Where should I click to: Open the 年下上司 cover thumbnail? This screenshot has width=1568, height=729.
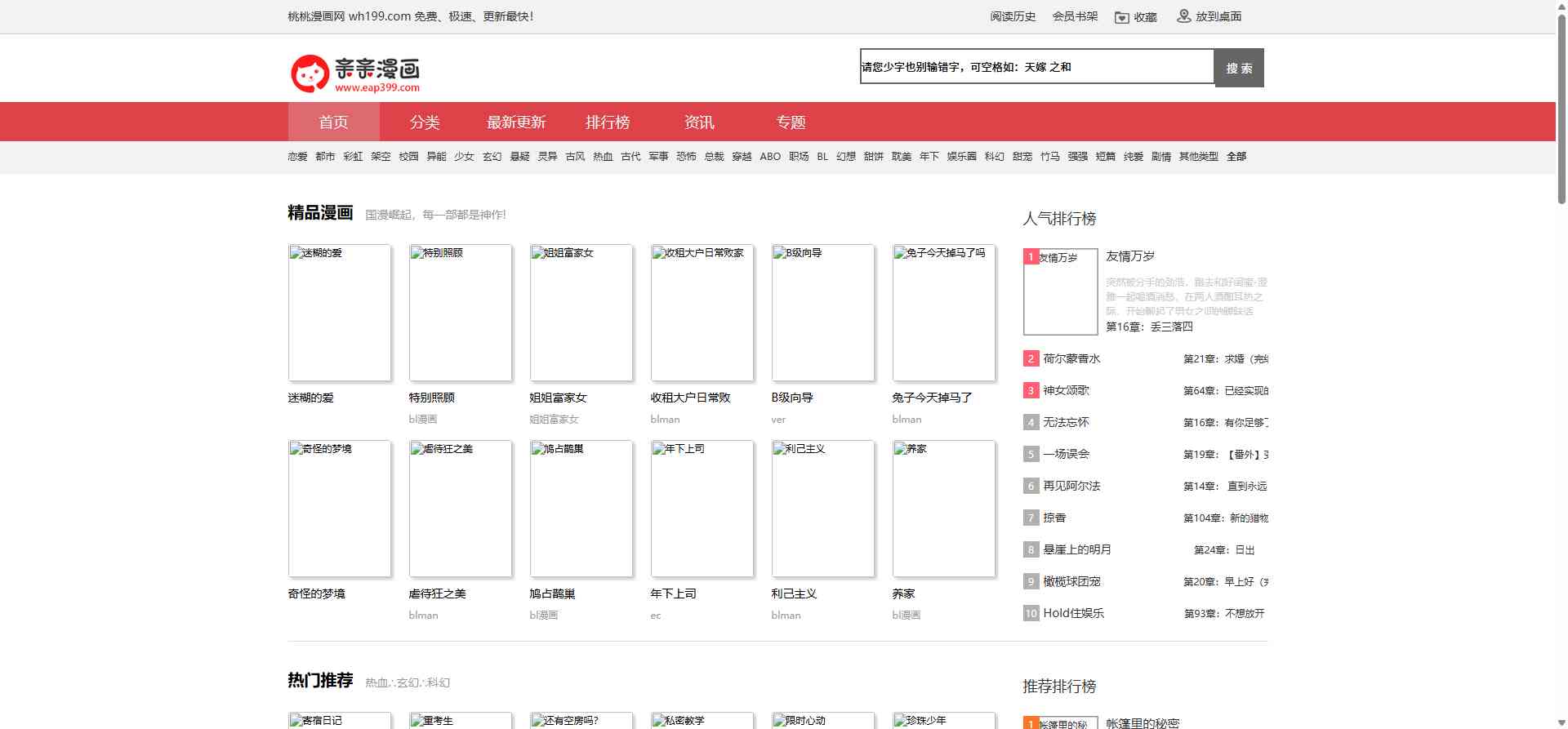tap(702, 509)
